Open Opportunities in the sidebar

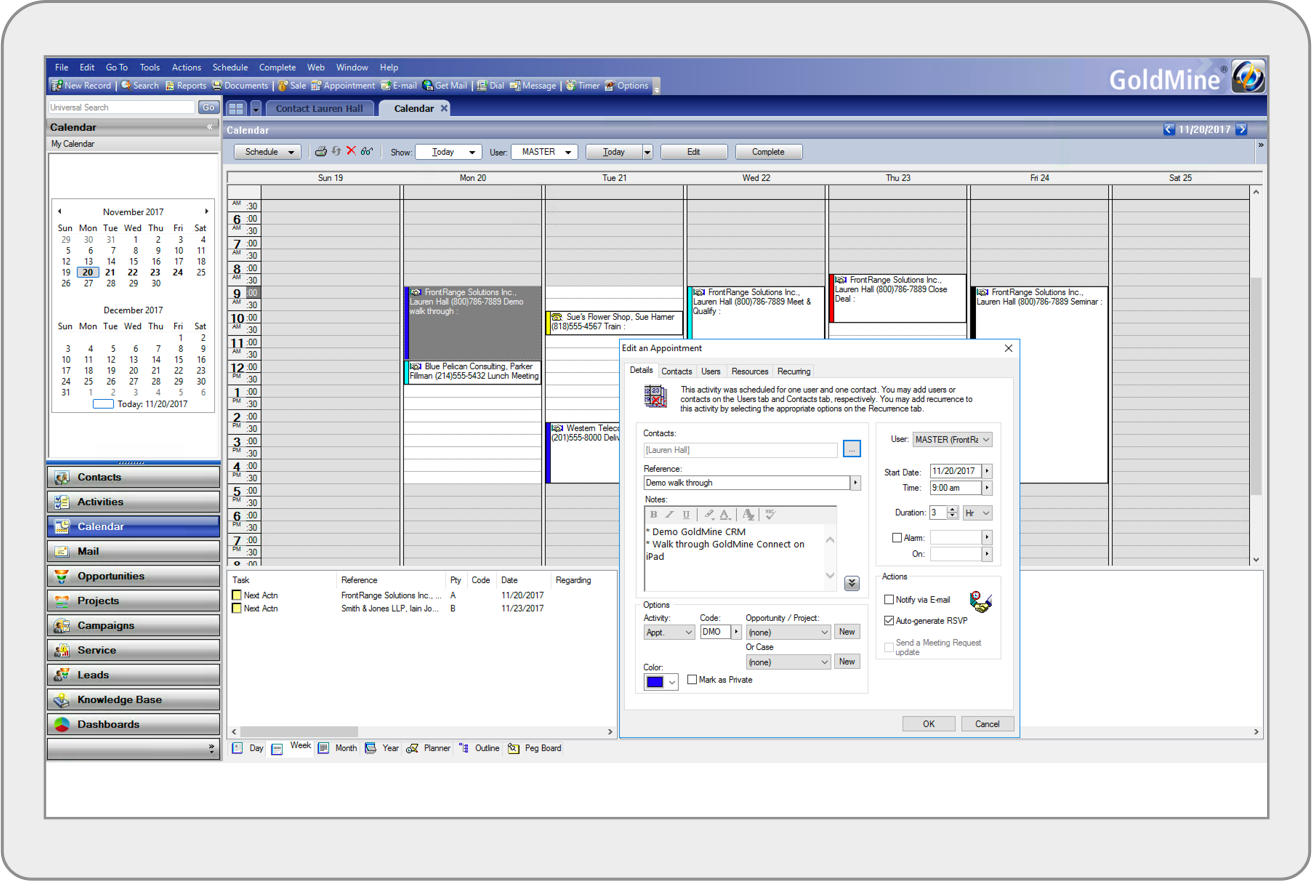pyautogui.click(x=133, y=576)
